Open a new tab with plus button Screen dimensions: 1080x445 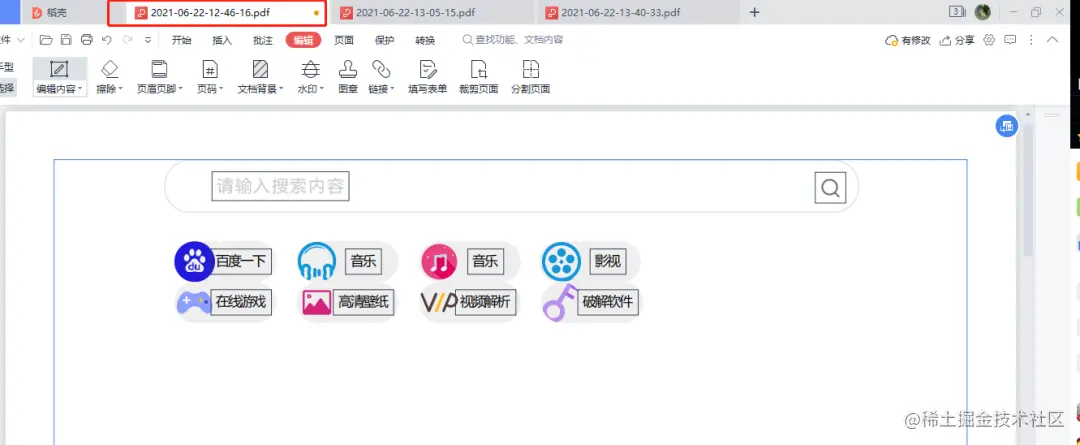[754, 12]
